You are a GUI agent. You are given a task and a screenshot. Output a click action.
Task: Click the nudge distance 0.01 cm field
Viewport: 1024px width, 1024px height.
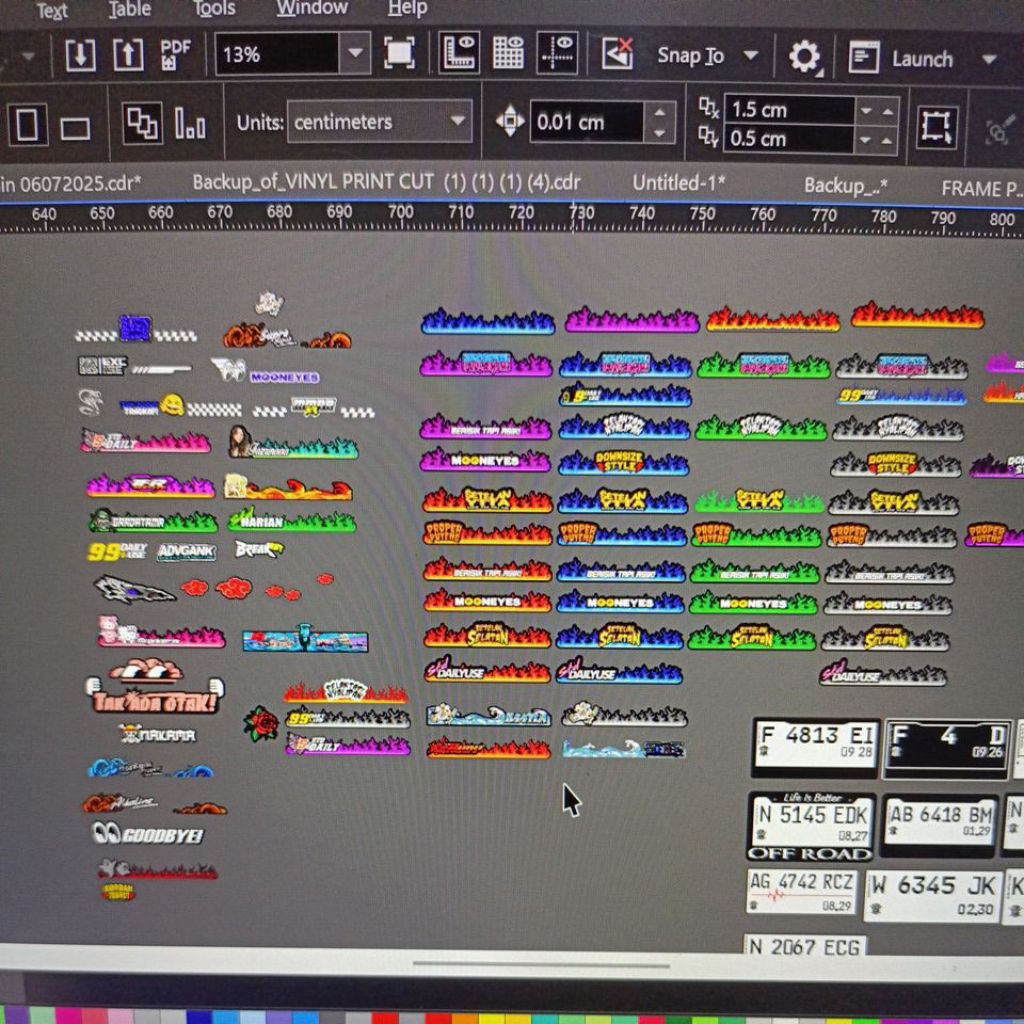[x=586, y=123]
